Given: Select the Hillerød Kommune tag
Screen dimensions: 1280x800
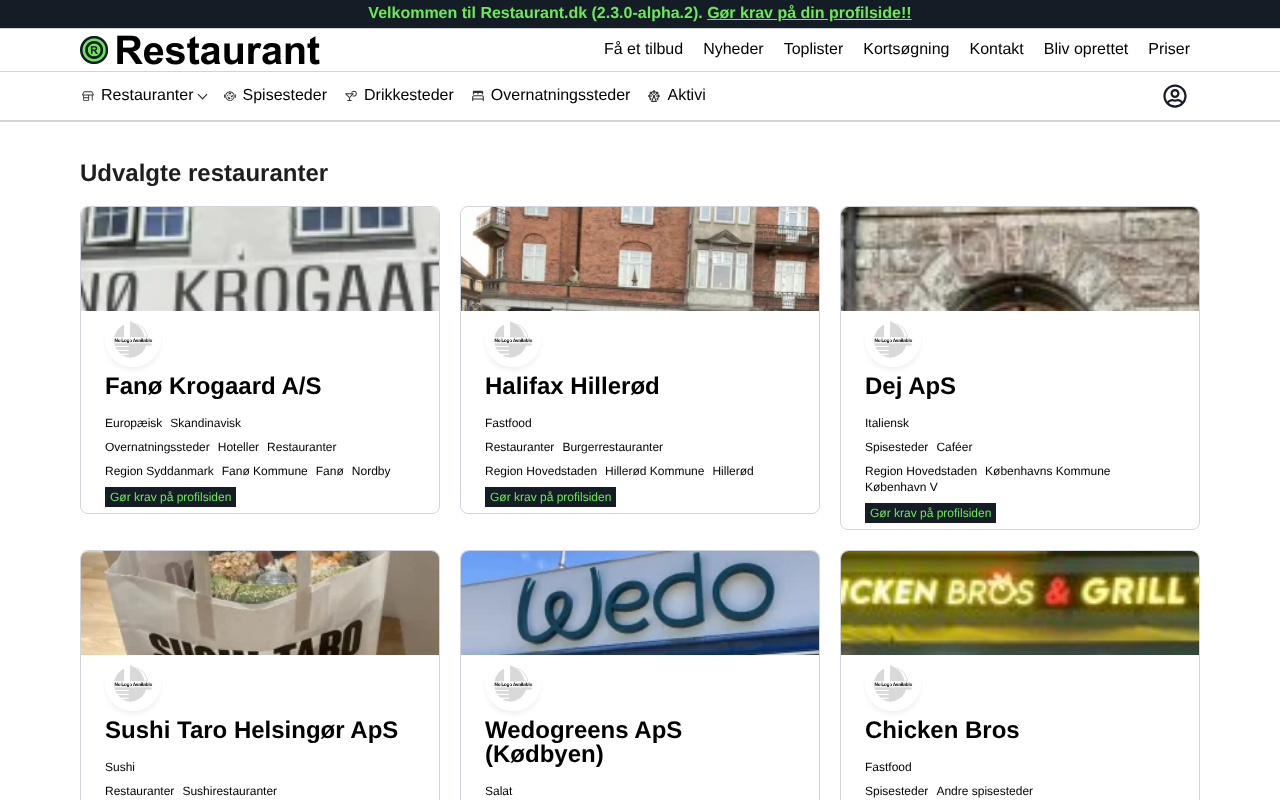Looking at the screenshot, I should [654, 471].
